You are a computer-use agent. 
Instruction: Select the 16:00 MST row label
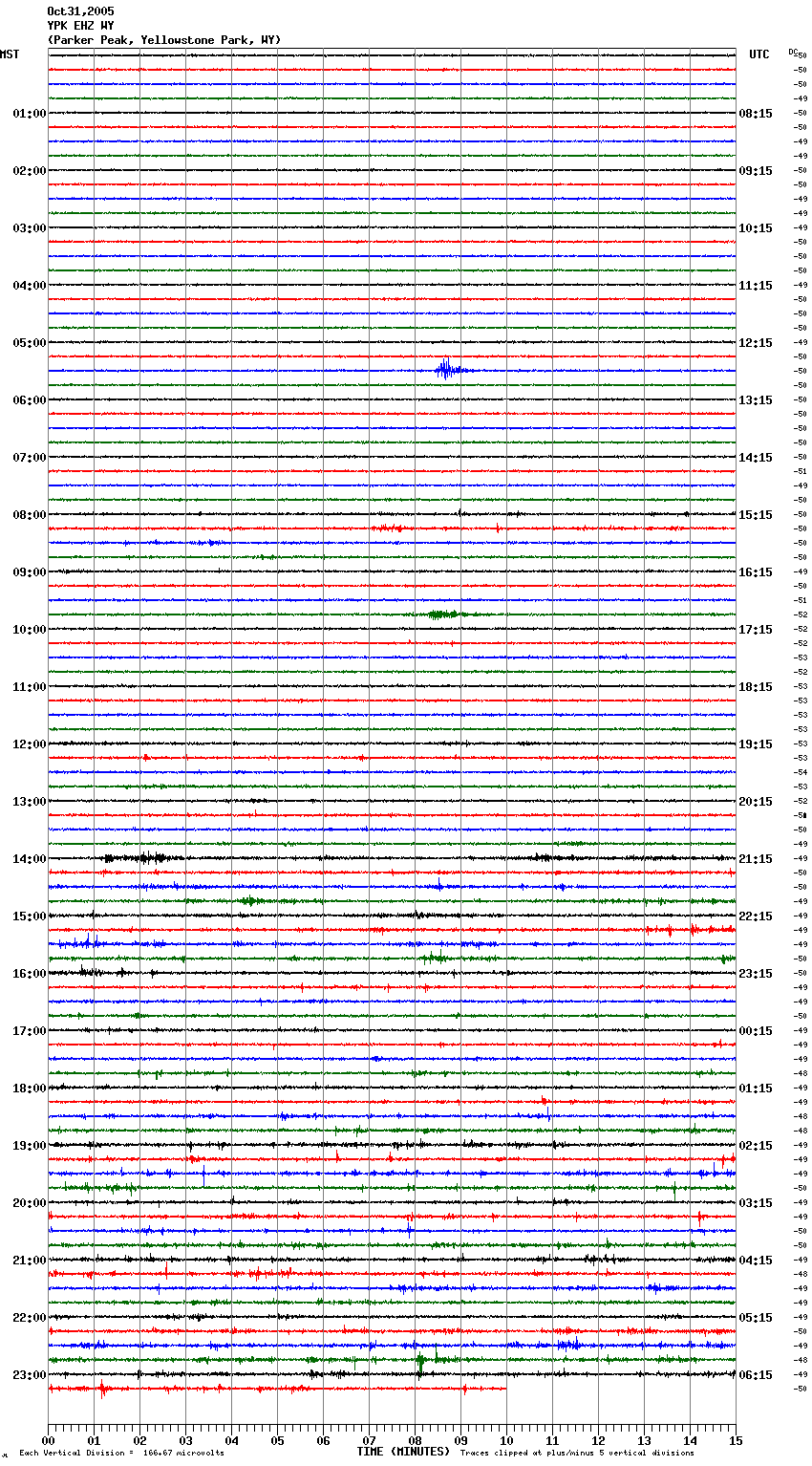click(30, 974)
